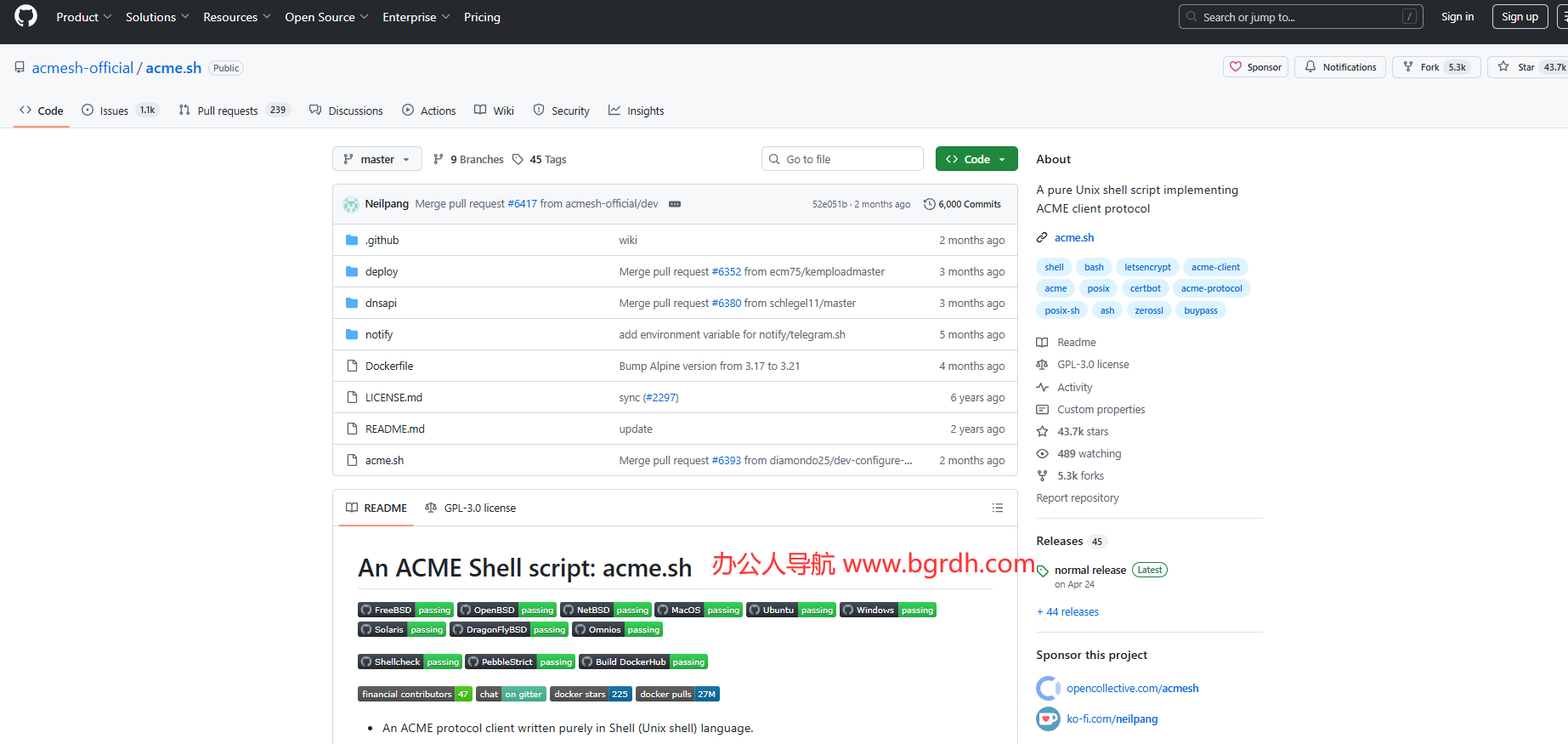
Task: Select the GPL-3.0 license tab
Action: [x=471, y=508]
